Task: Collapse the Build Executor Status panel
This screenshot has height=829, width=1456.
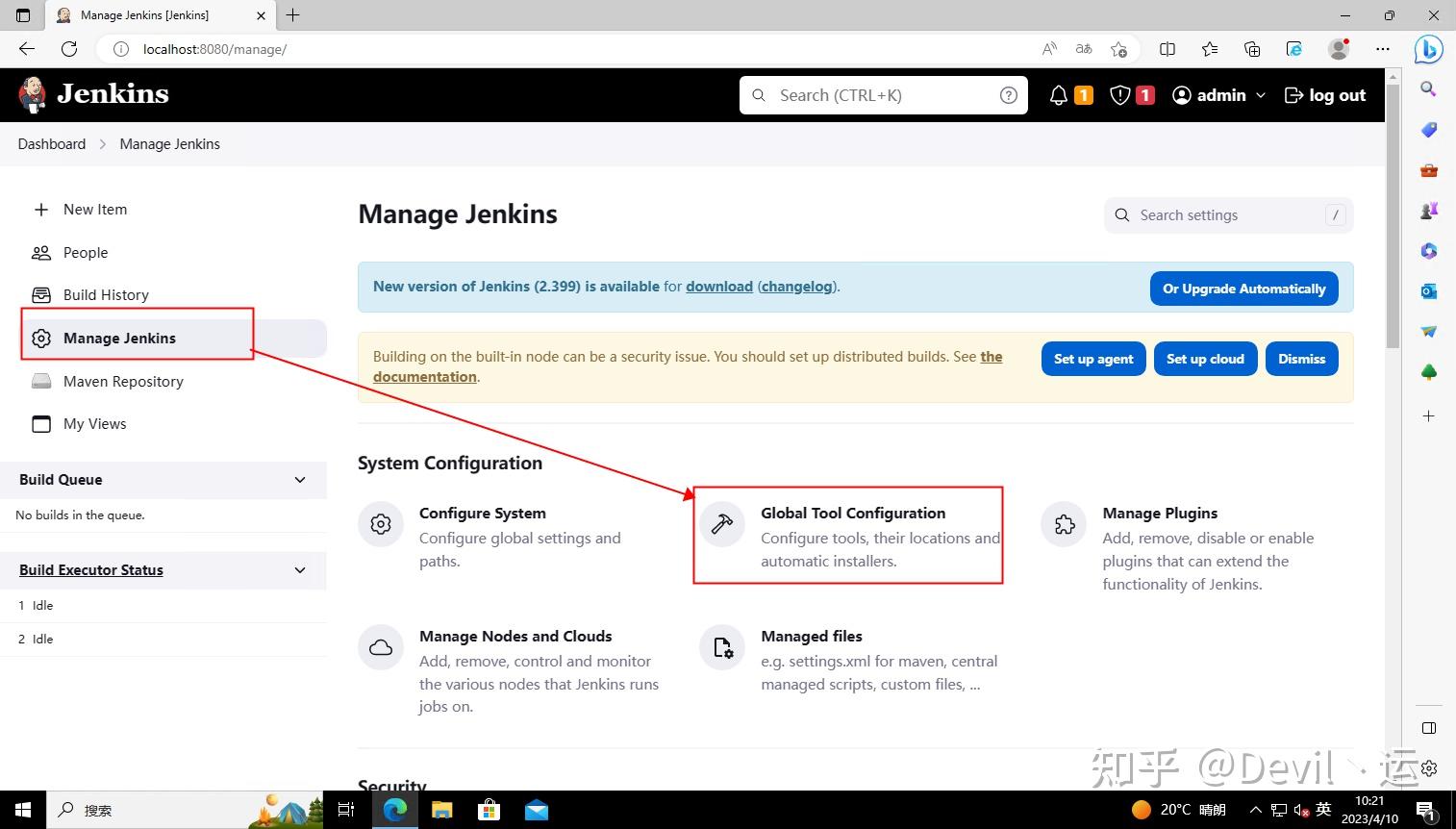Action: pos(300,570)
